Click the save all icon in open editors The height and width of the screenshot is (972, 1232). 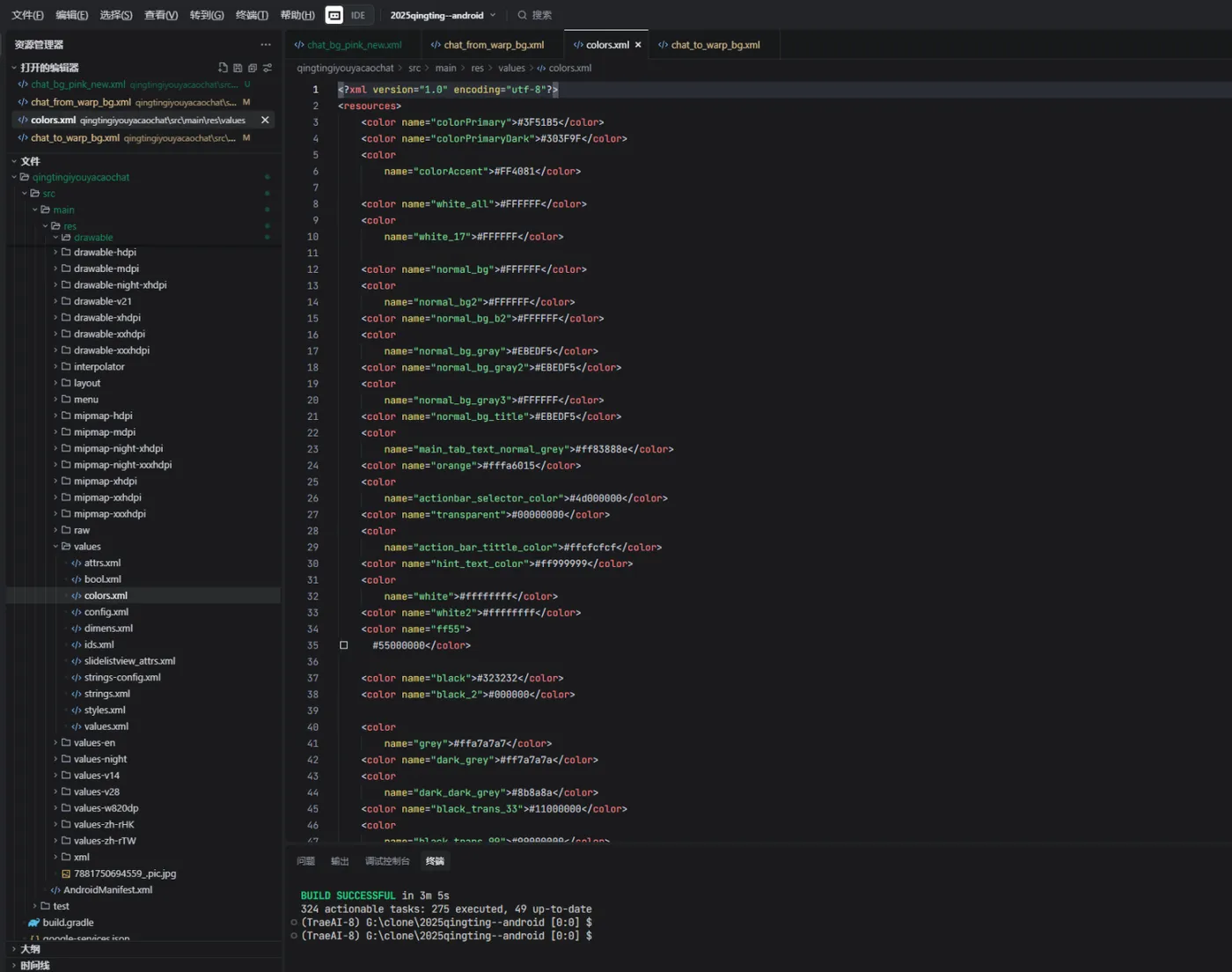click(238, 68)
